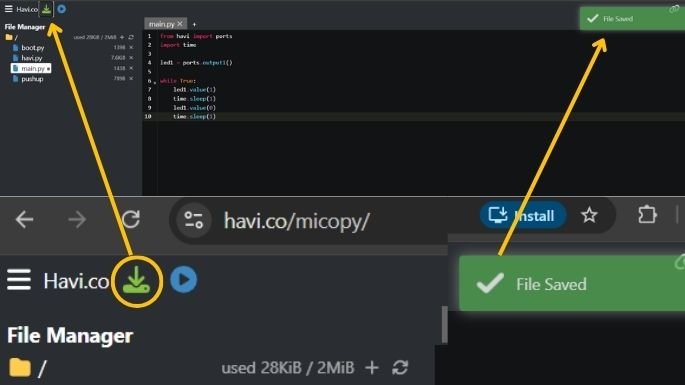685x385 pixels.
Task: Click code line 4 with ports.output1()
Action: pyautogui.click(x=196, y=62)
